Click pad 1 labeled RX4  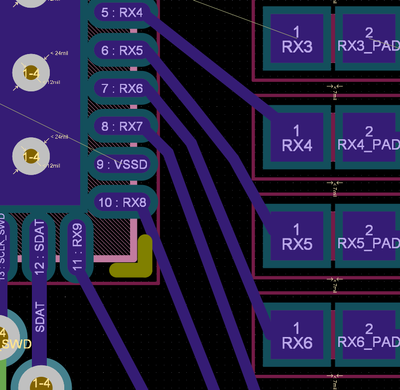(297, 137)
